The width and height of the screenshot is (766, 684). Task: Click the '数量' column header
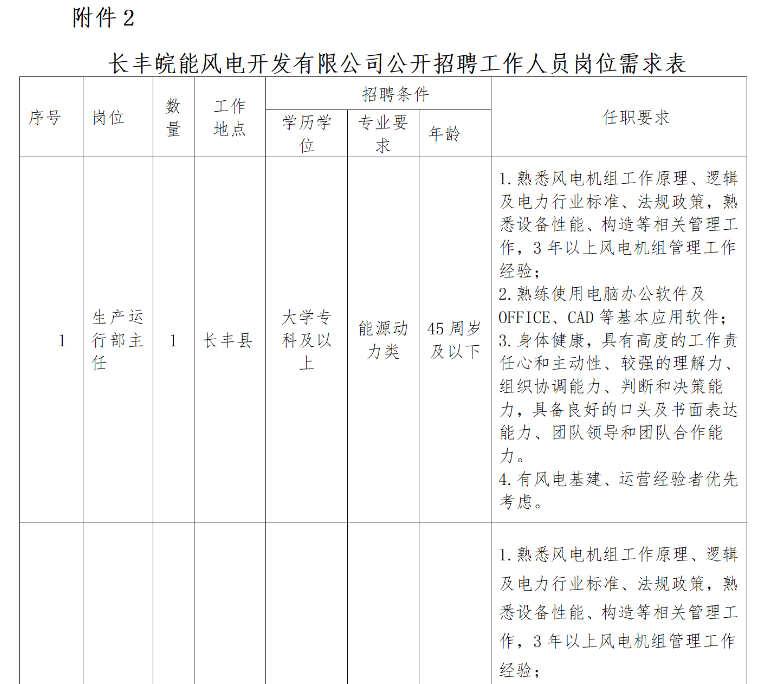pos(173,117)
